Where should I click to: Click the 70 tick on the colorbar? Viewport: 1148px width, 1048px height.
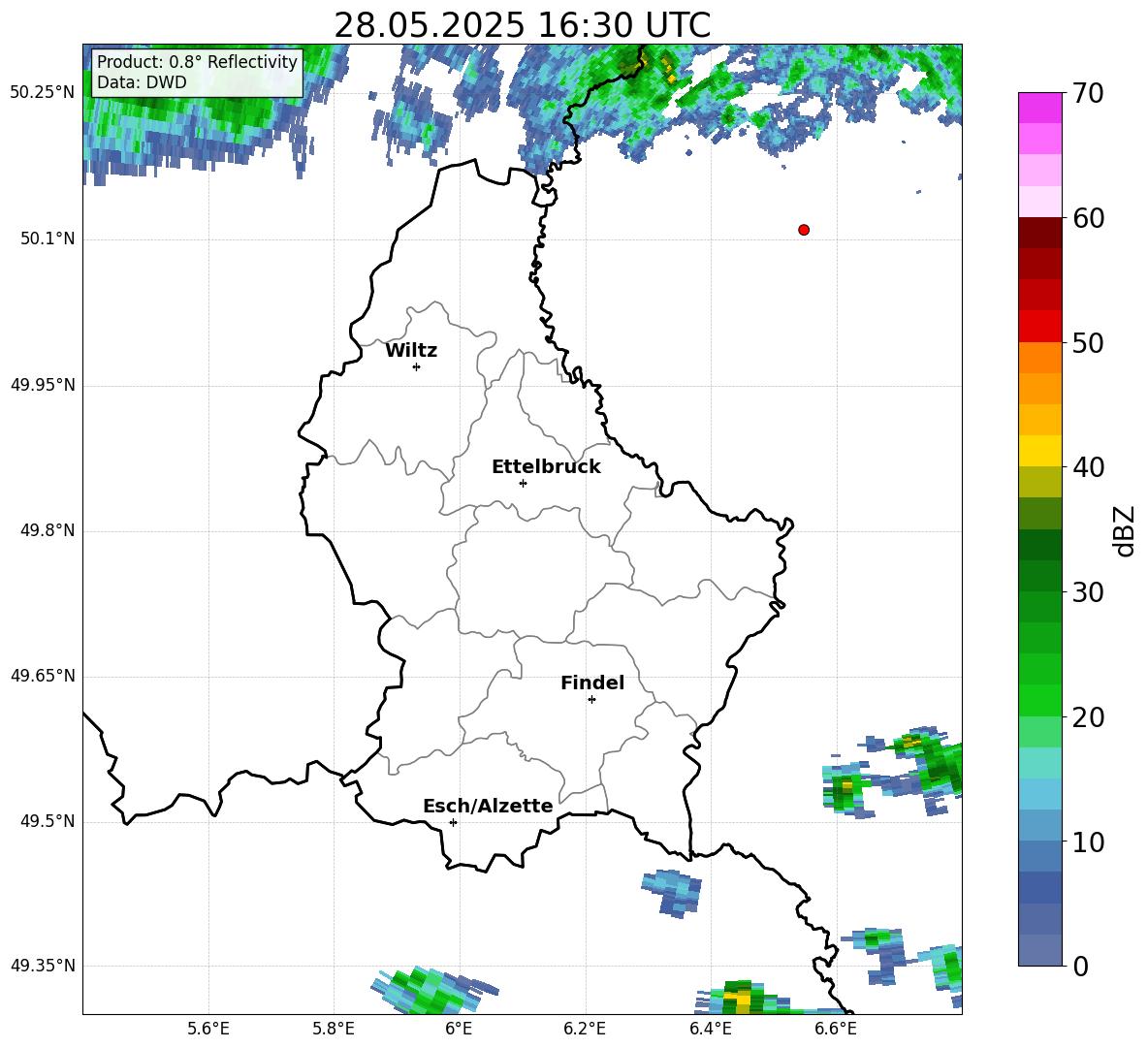click(1088, 94)
